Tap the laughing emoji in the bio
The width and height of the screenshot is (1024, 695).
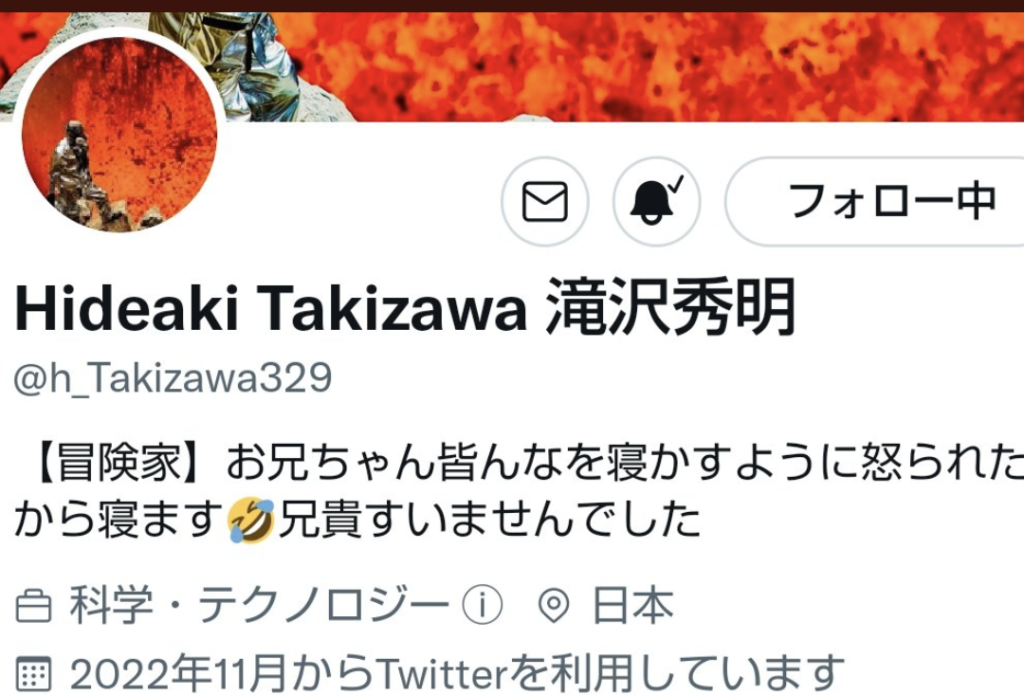pos(251,520)
